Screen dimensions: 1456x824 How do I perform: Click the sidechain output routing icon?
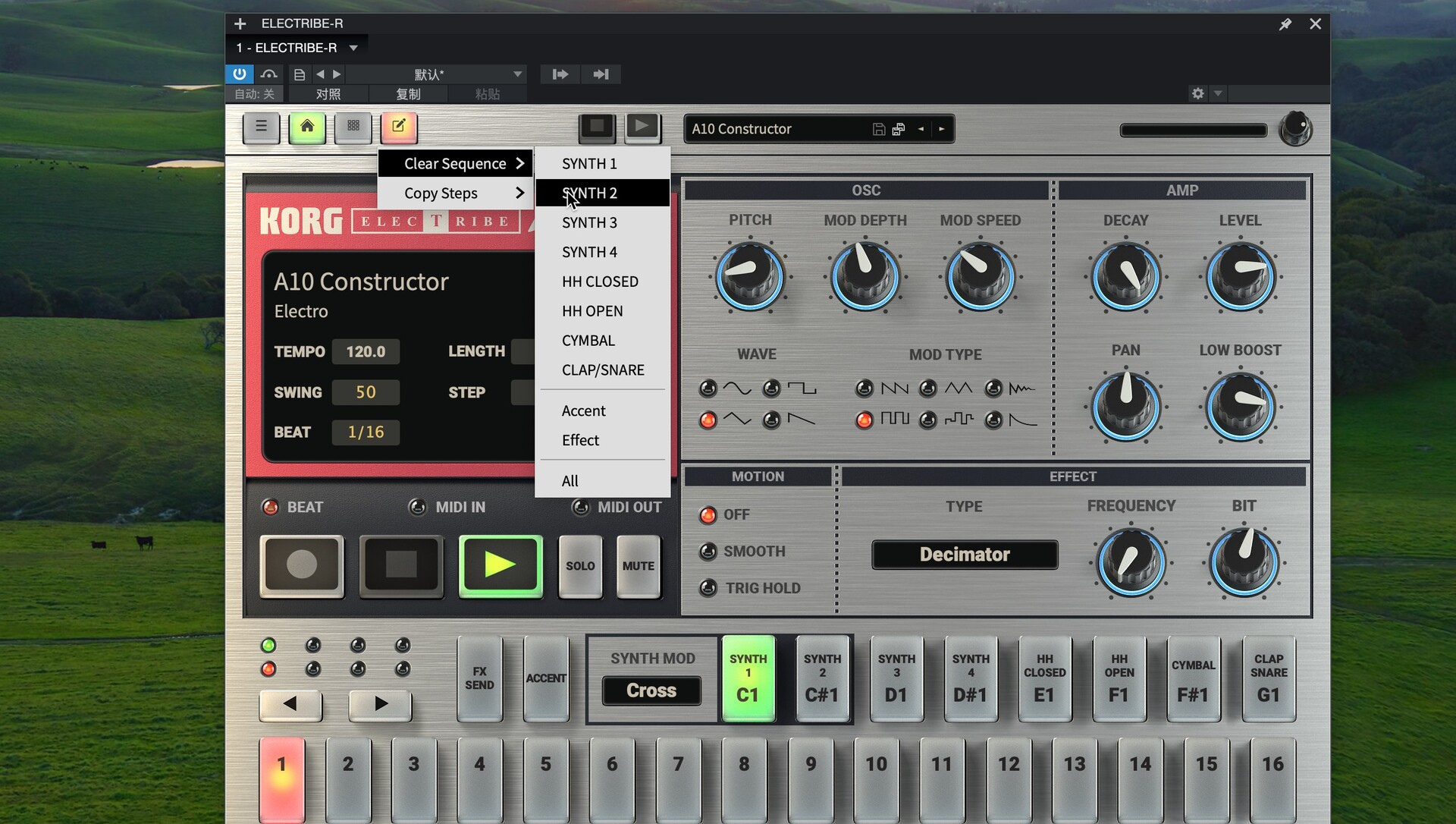pos(601,74)
